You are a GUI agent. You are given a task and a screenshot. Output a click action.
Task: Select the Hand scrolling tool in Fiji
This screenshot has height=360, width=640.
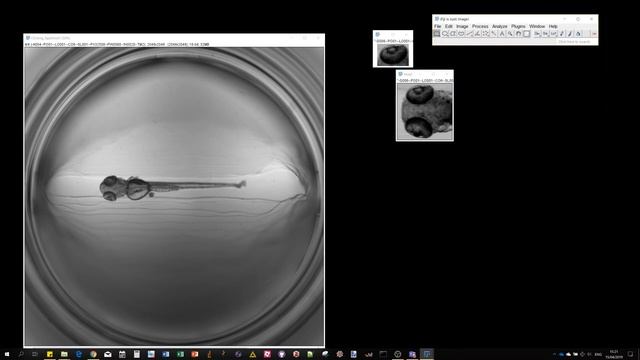point(518,34)
